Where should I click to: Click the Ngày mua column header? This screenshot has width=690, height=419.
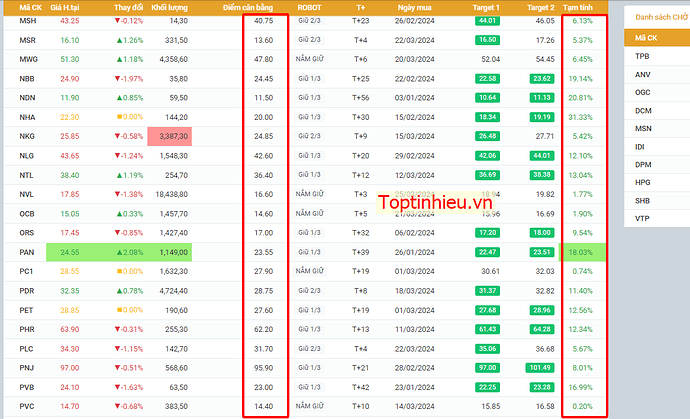coord(415,7)
